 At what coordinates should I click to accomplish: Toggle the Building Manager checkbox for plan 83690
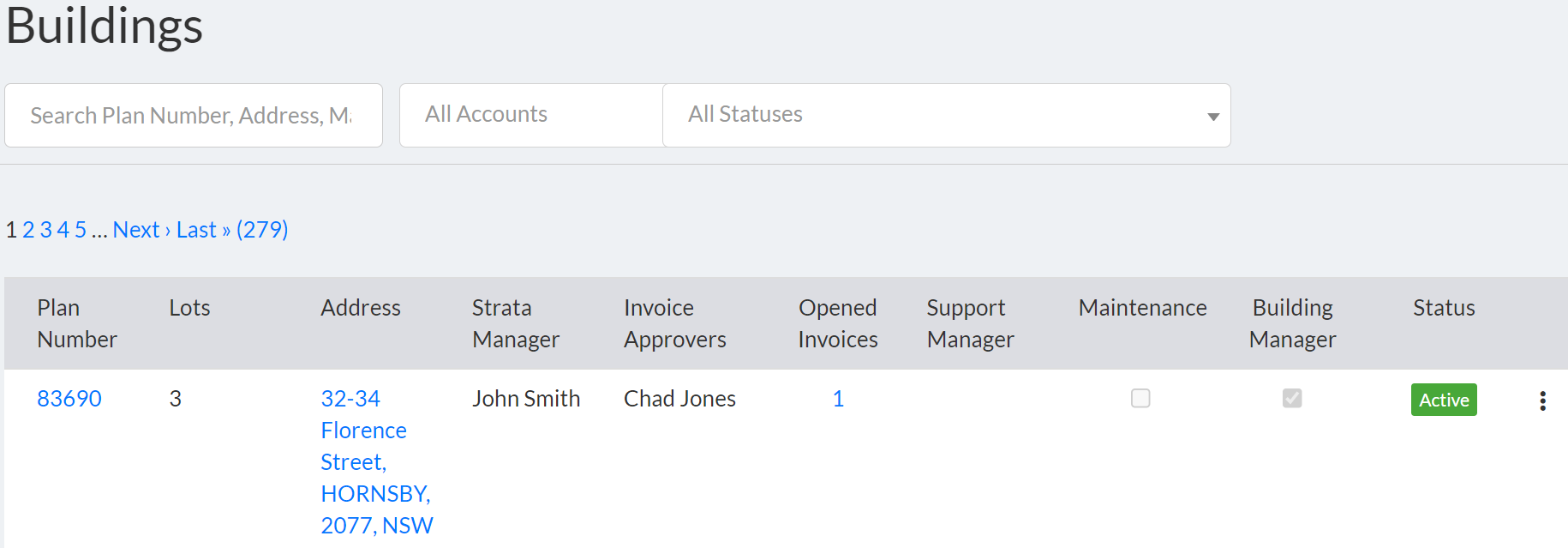coord(1292,398)
